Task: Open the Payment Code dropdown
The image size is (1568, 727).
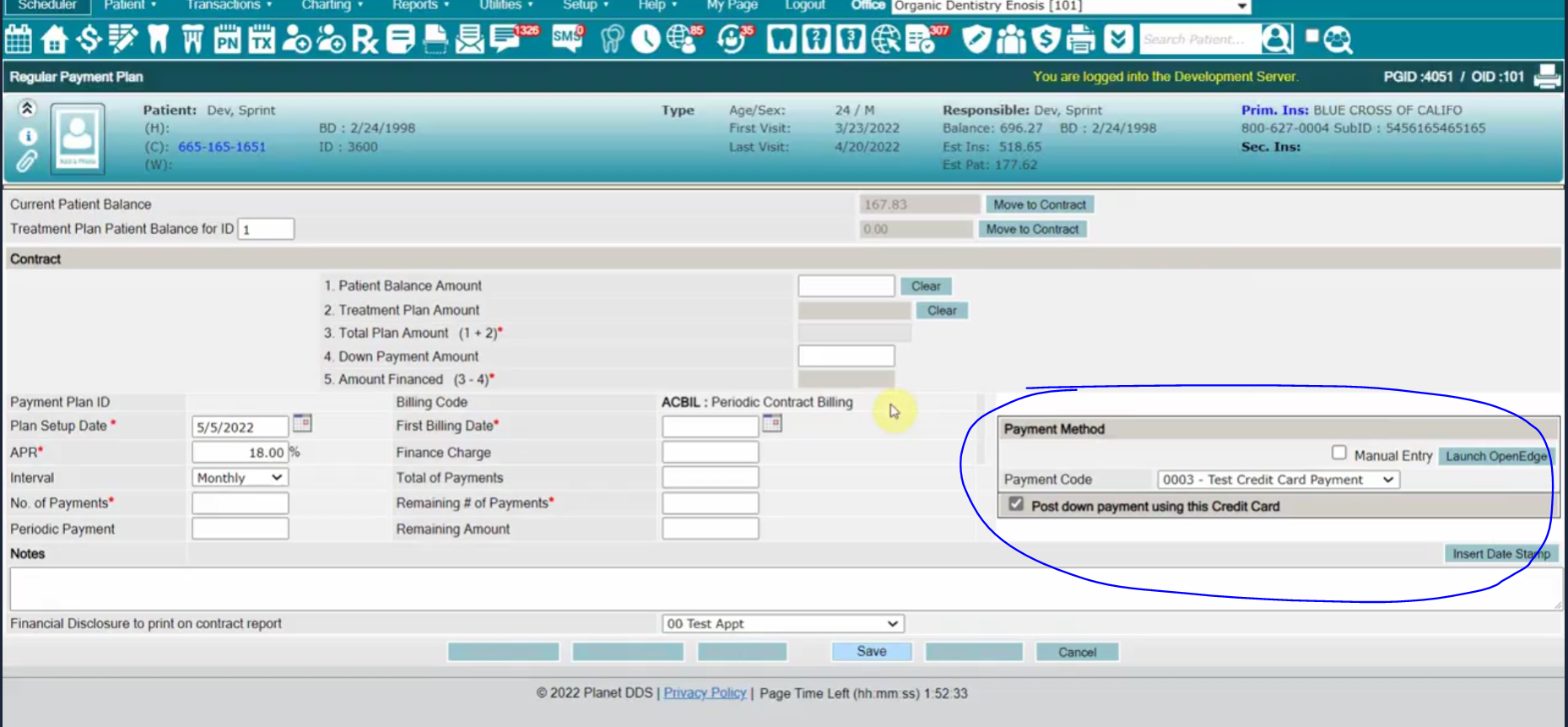Action: point(1278,479)
